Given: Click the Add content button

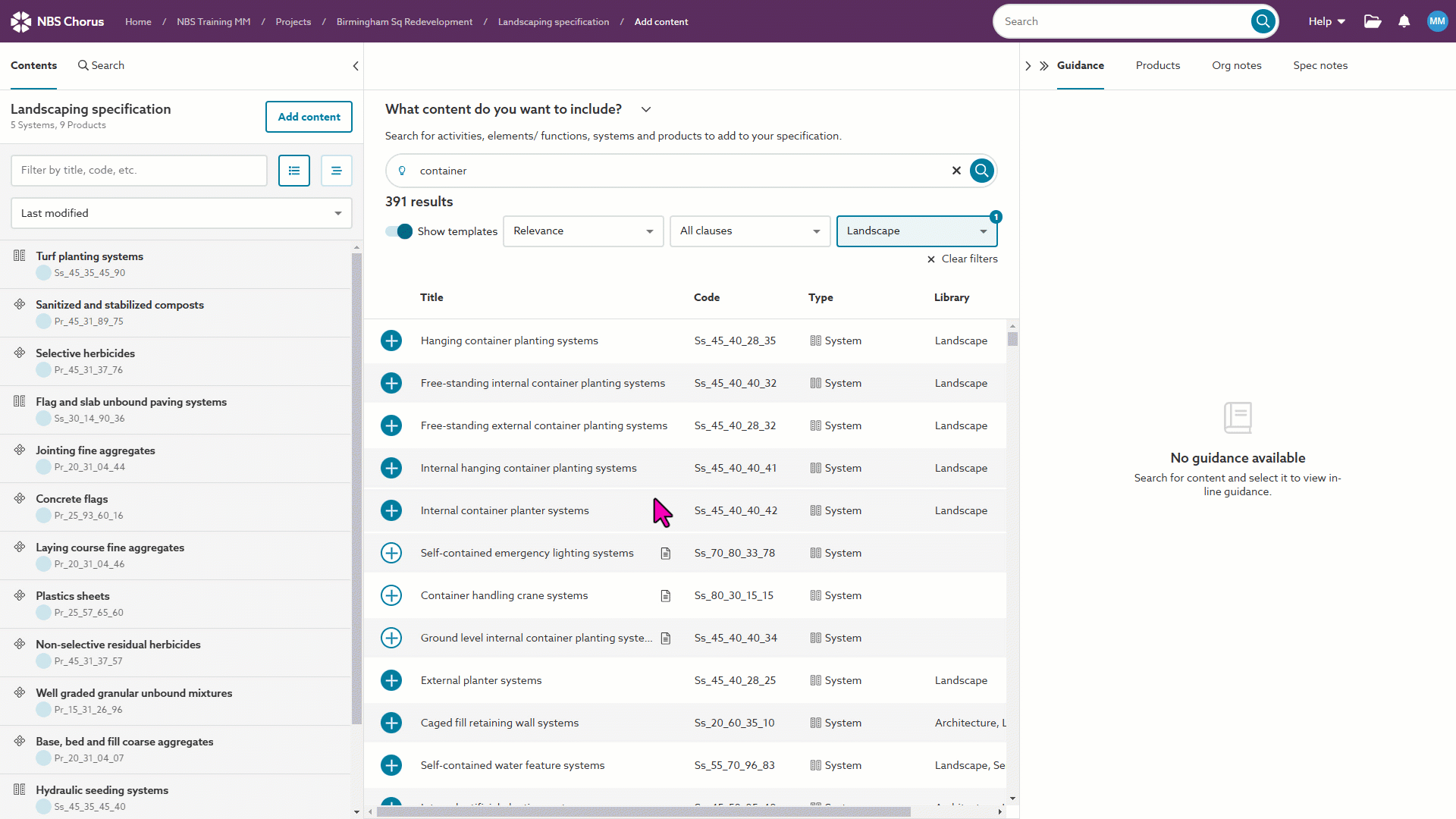Looking at the screenshot, I should pos(309,117).
